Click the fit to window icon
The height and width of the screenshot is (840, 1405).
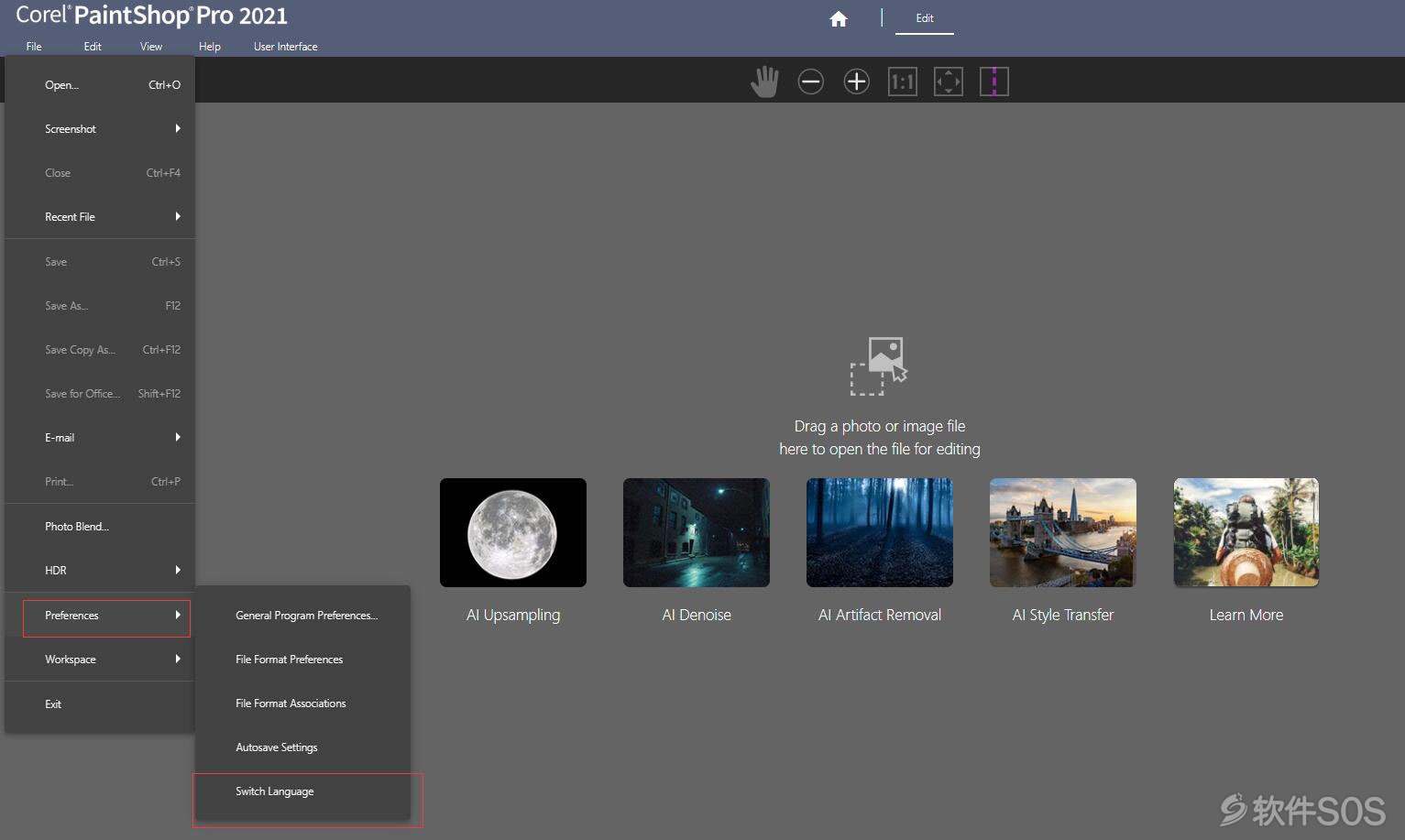coord(949,82)
